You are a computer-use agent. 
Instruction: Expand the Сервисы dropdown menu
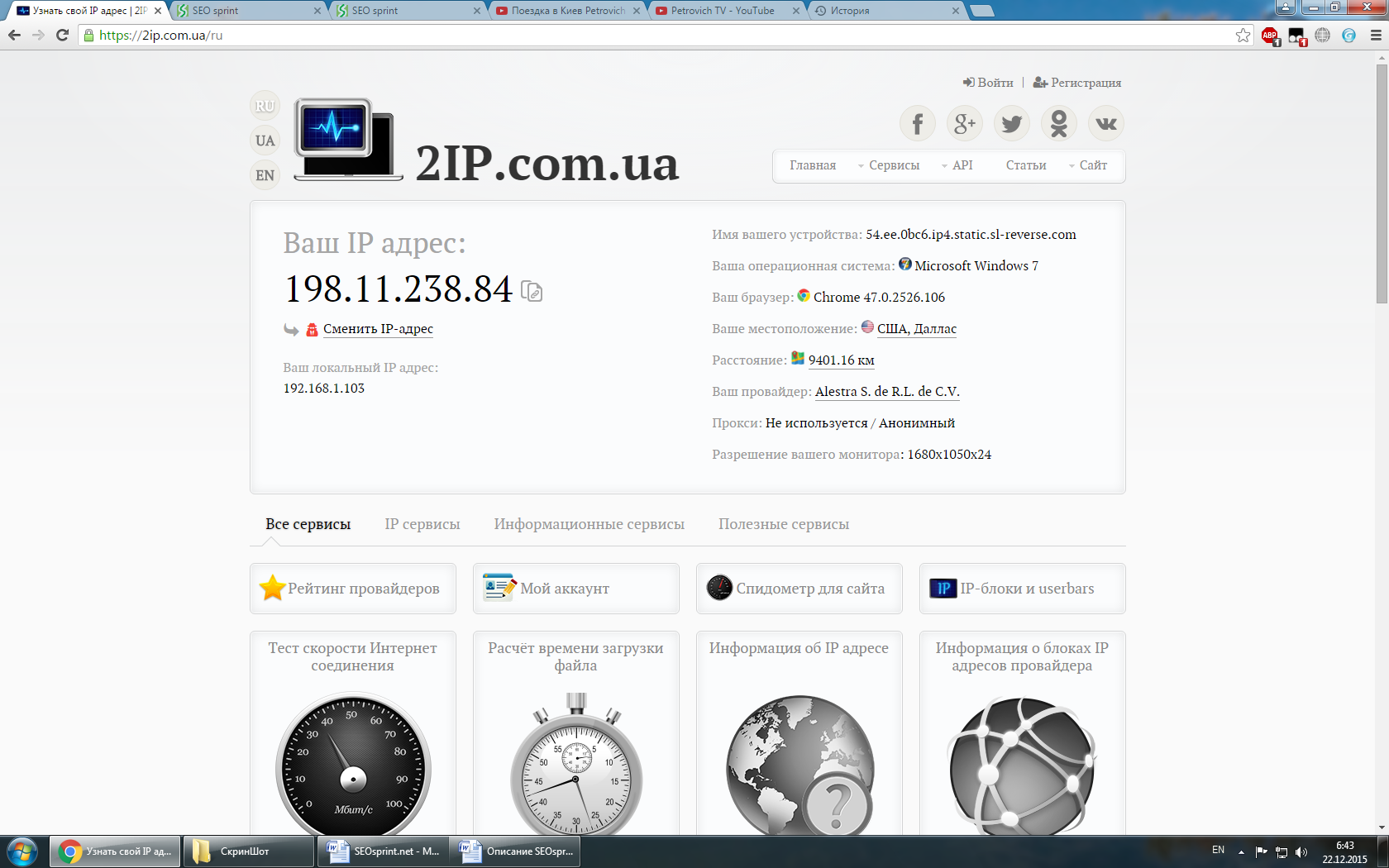(x=889, y=165)
